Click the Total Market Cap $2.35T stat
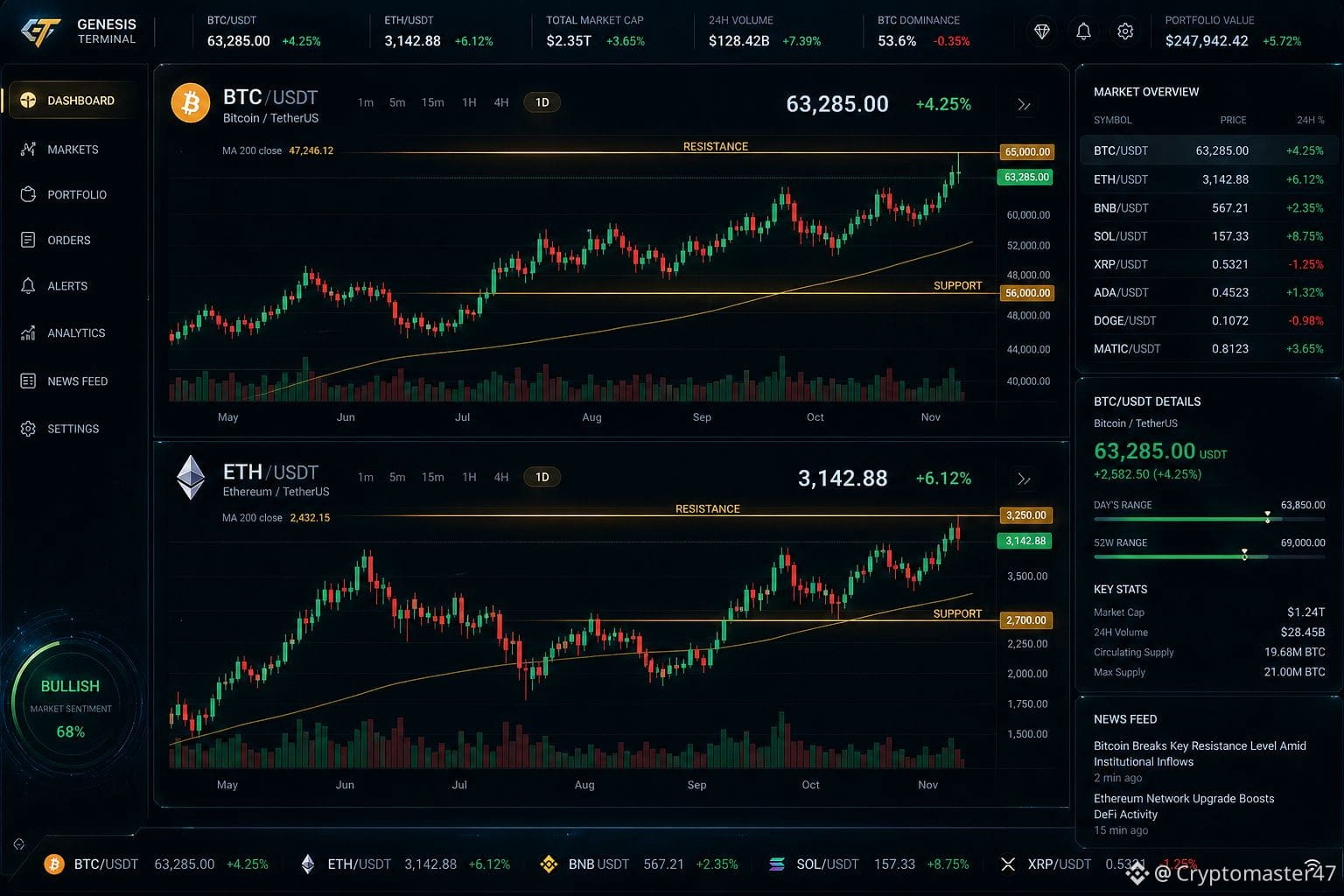Image resolution: width=1344 pixels, height=896 pixels. [x=595, y=31]
